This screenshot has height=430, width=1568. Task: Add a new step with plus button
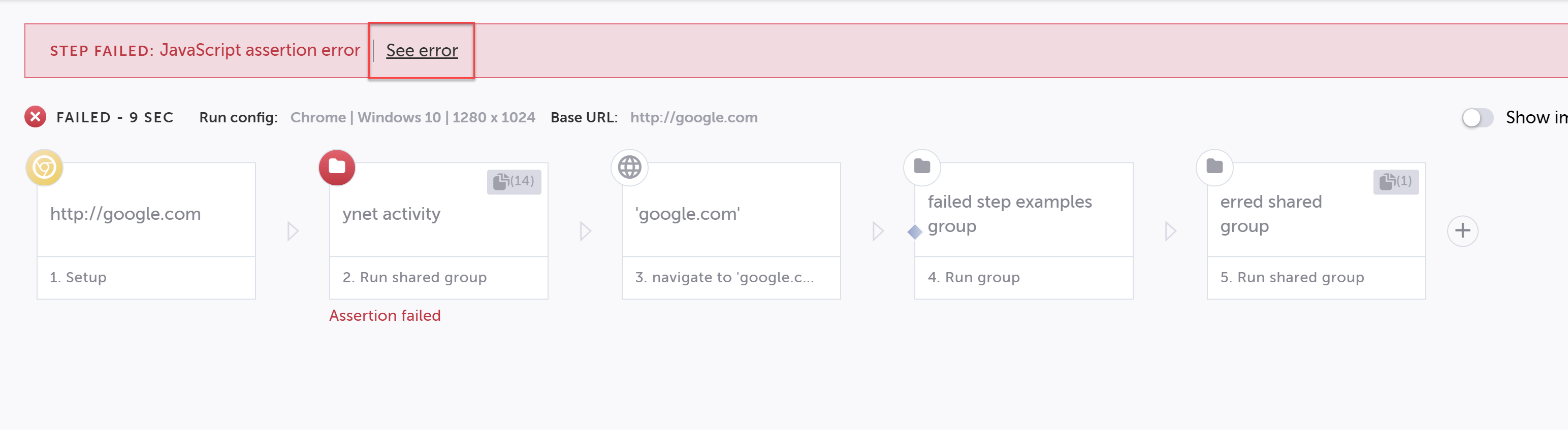1462,231
